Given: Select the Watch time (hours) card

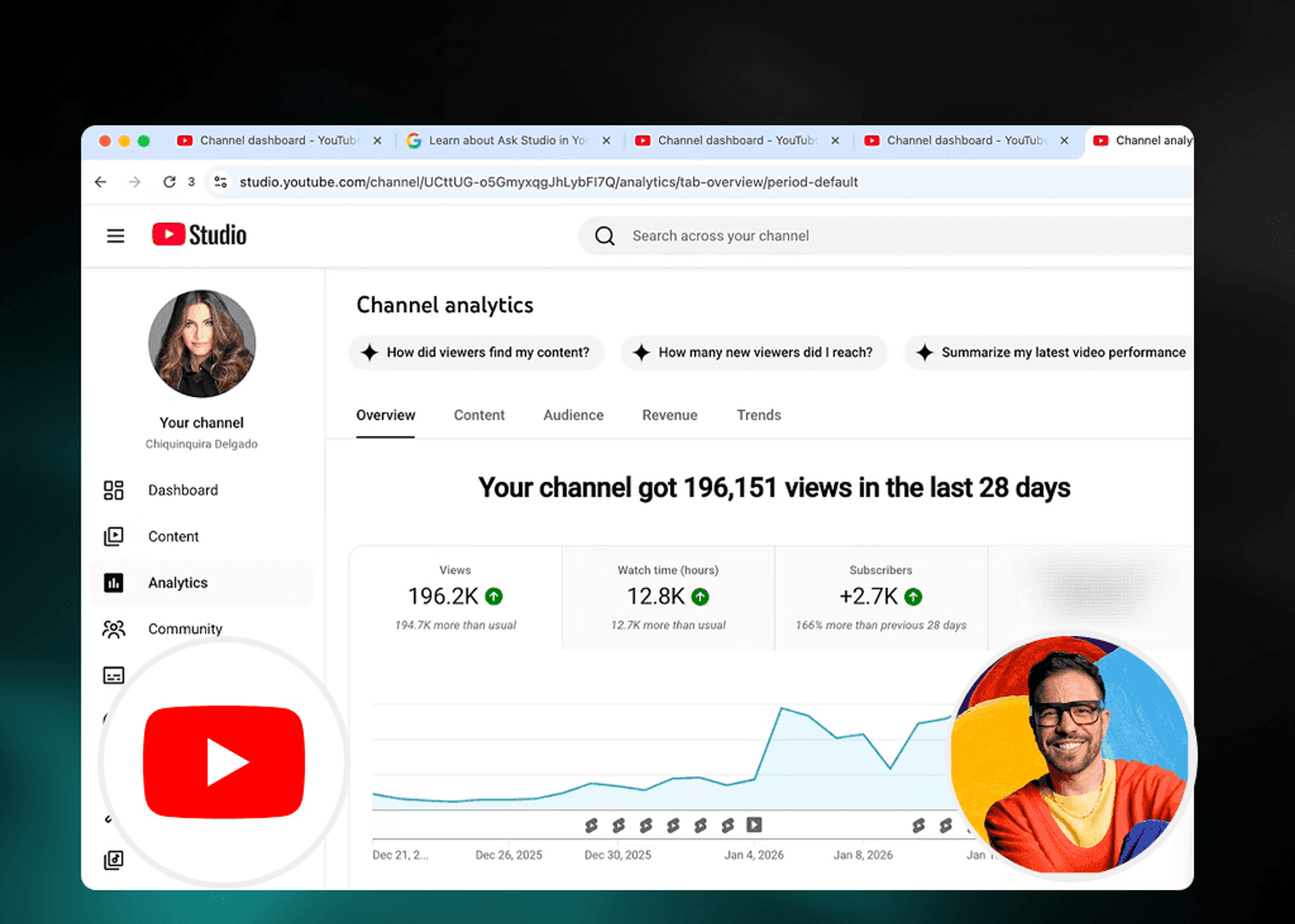Looking at the screenshot, I should [x=668, y=597].
